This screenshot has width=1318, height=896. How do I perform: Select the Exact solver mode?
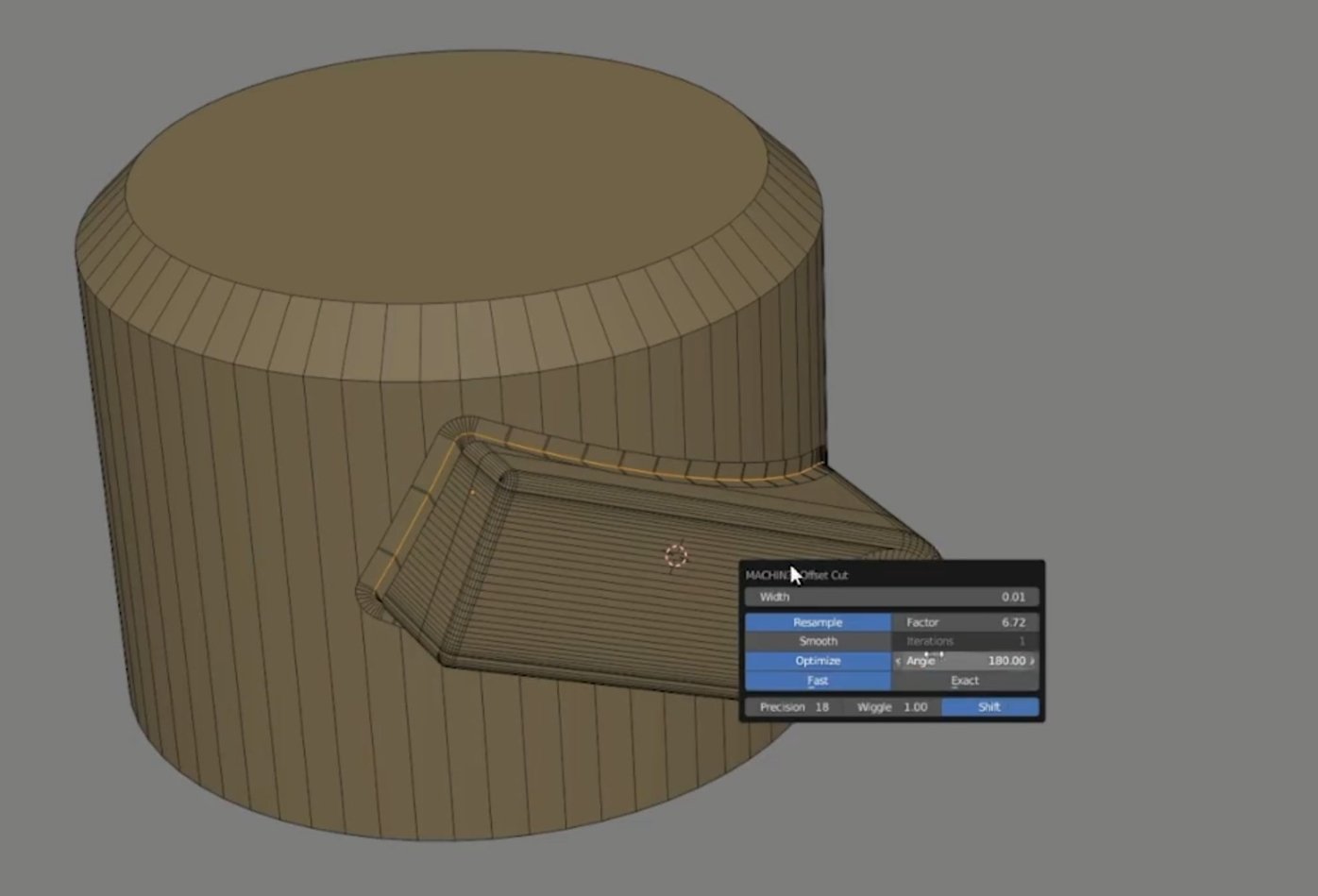(x=965, y=681)
